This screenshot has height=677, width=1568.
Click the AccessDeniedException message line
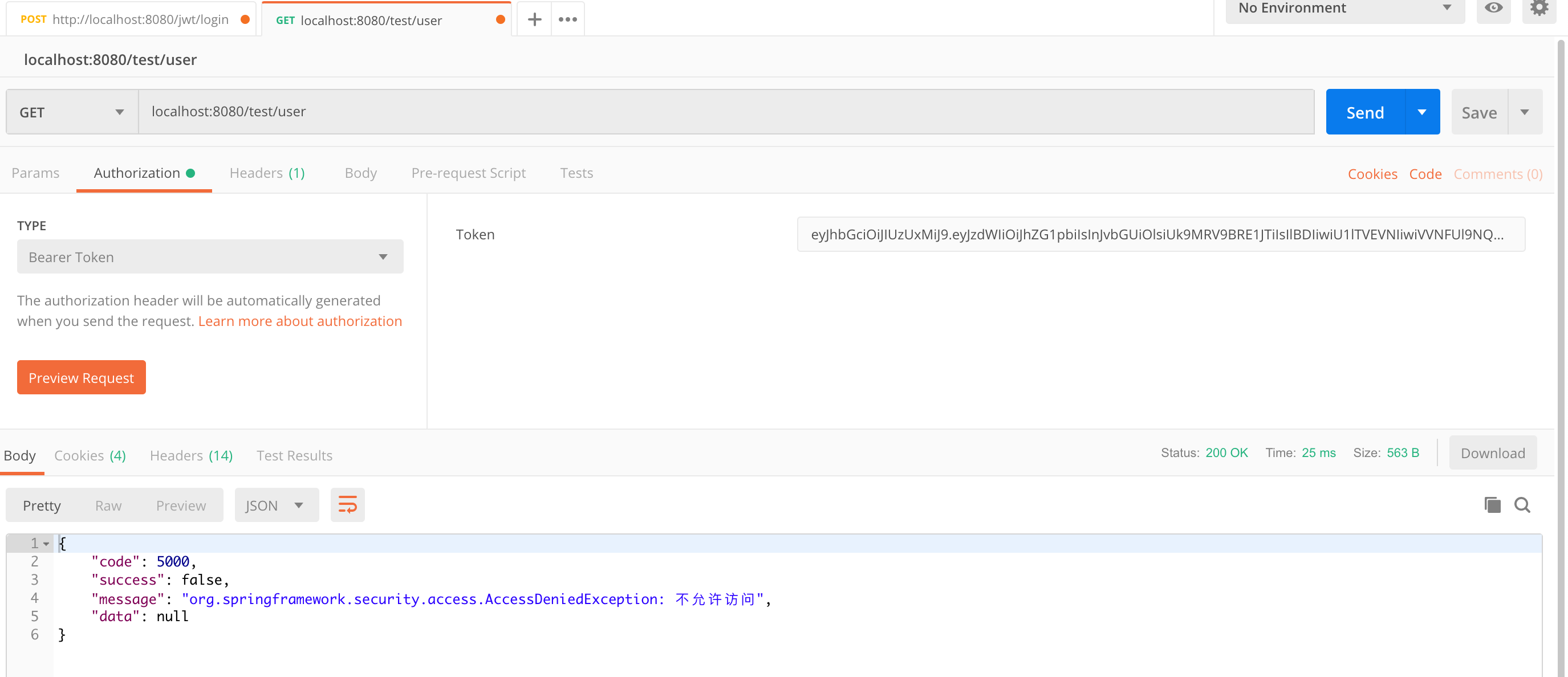pyautogui.click(x=431, y=599)
